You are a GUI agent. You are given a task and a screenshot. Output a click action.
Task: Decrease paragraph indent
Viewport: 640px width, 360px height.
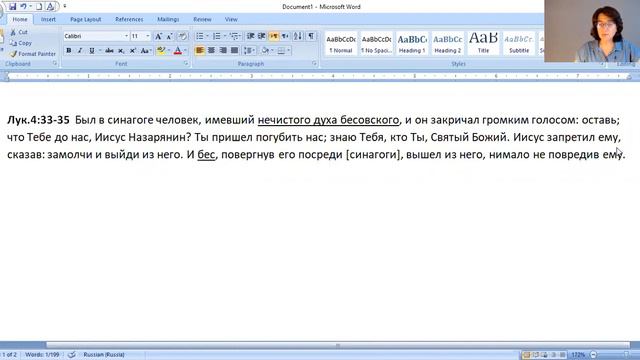point(251,36)
